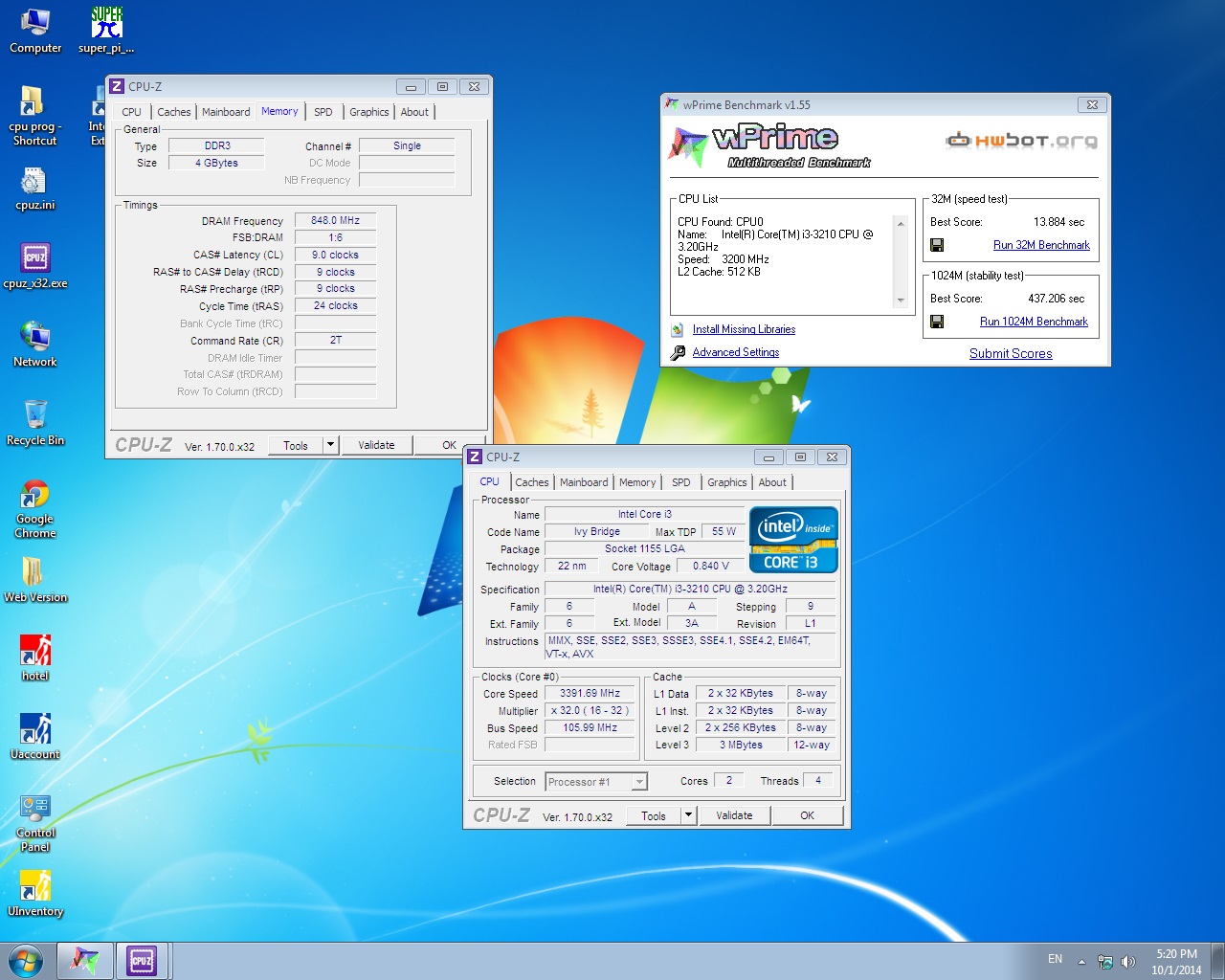Select the cpuz_x32.exe desktop icon
Screen dimensions: 1225x980
pyautogui.click(x=35, y=266)
